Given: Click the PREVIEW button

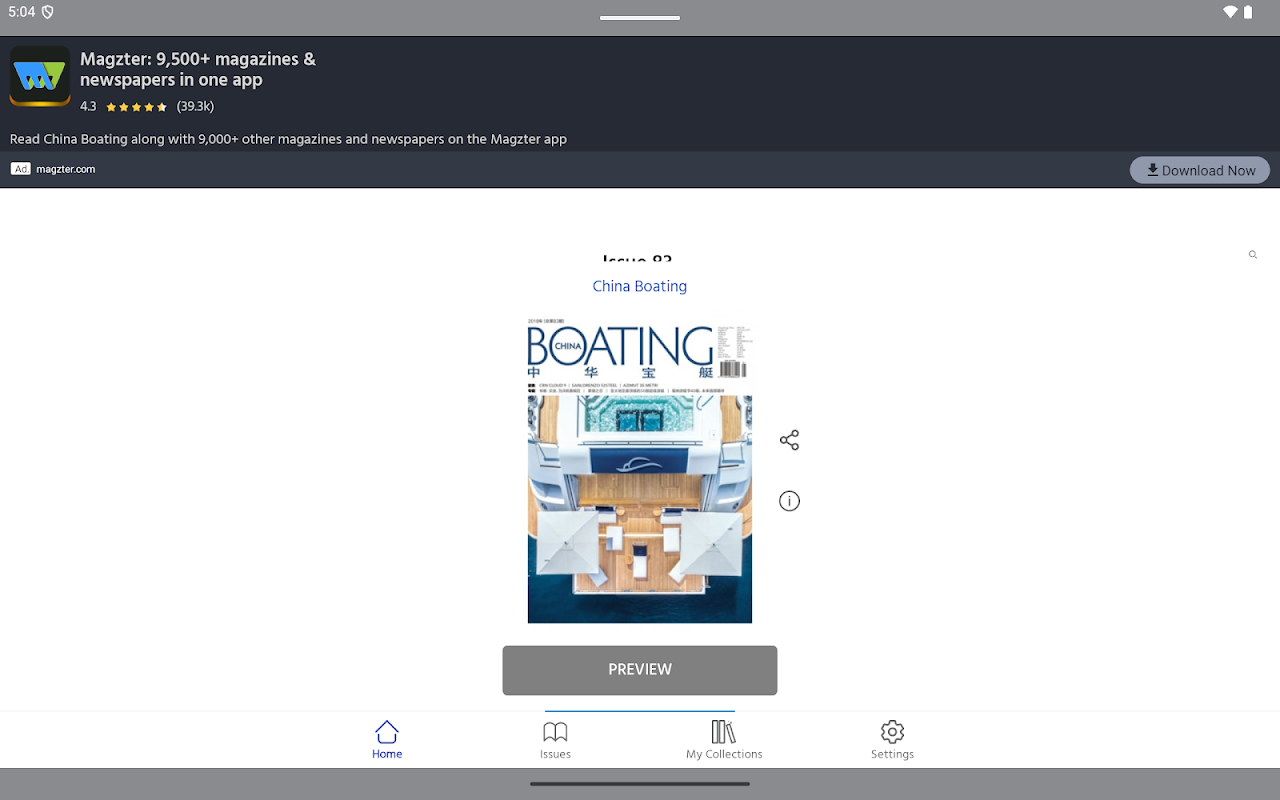Looking at the screenshot, I should [640, 670].
